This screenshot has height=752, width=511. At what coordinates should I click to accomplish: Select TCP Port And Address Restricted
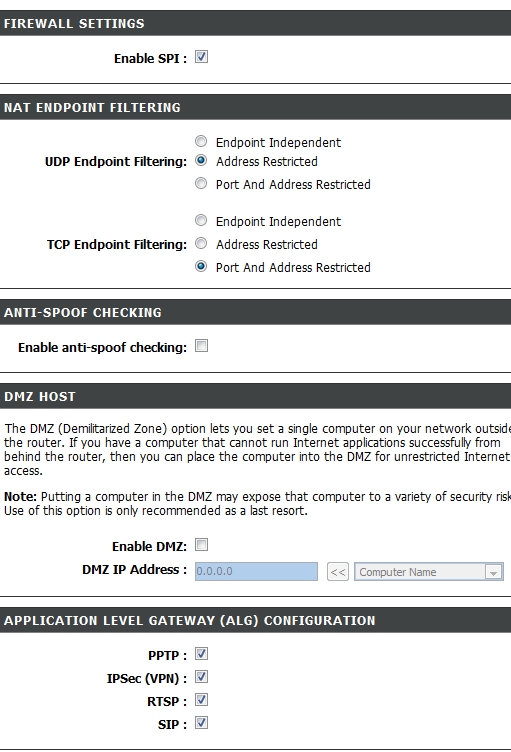point(201,266)
